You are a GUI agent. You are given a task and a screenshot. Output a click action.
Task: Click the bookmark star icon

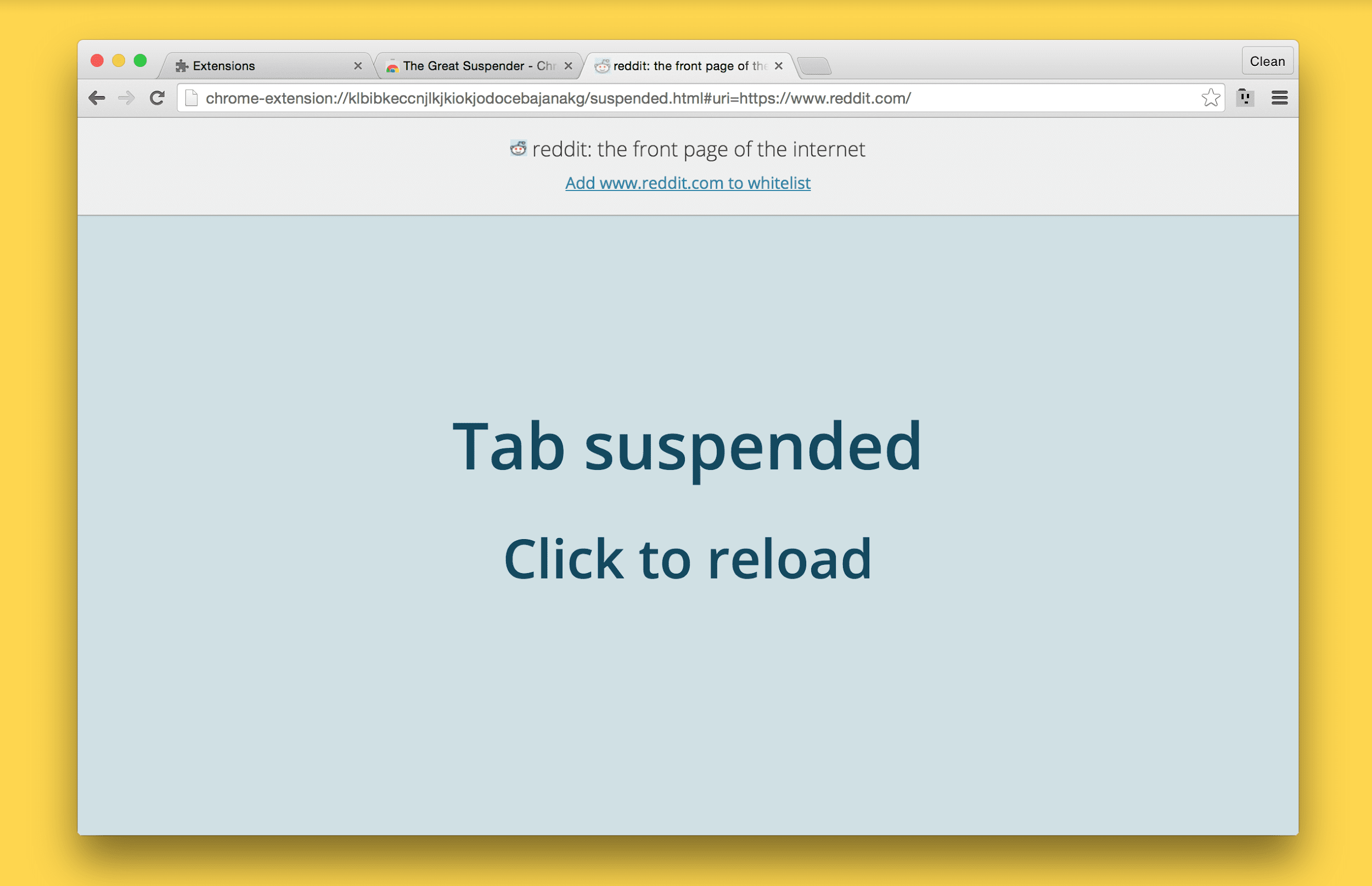click(x=1209, y=97)
